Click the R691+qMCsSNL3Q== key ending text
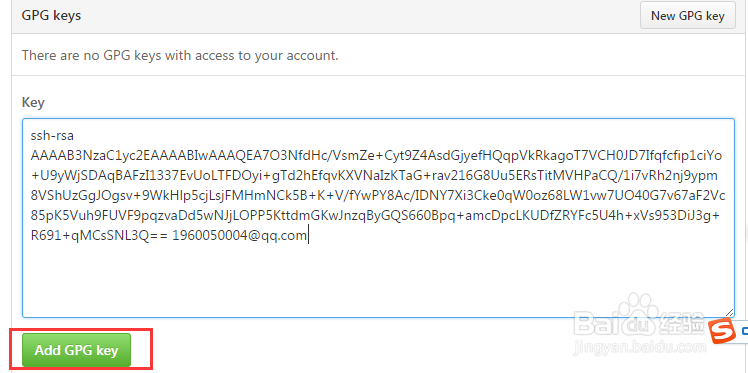The image size is (748, 373). 99,235
